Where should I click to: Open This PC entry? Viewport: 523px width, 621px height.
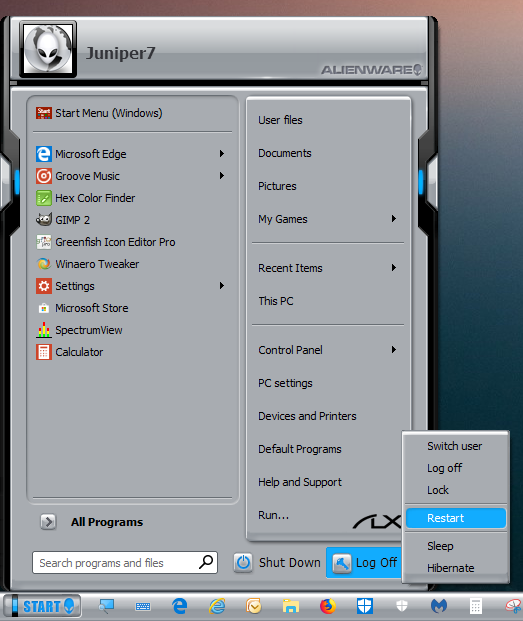(276, 301)
